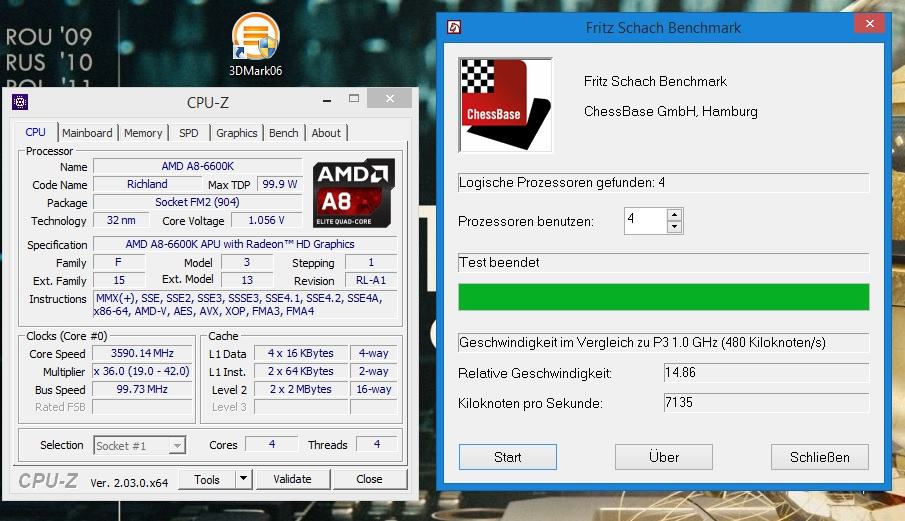Click the core voltage value 1.056 V
Screen dimensions: 905x521
tap(266, 220)
